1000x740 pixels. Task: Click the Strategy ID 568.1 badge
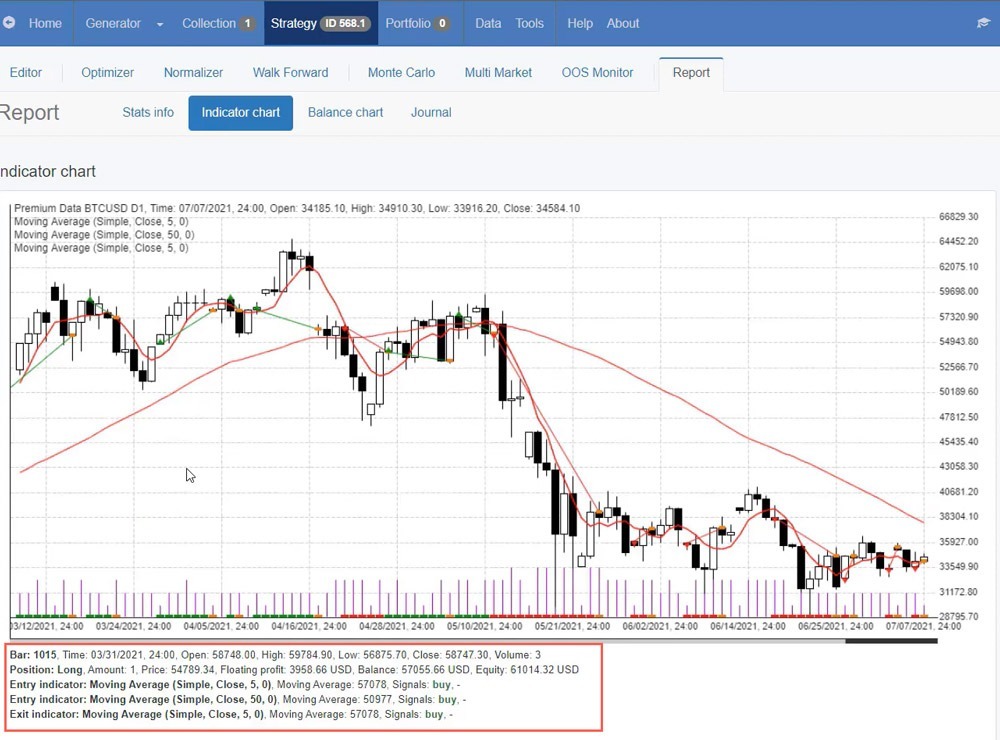[x=344, y=22]
